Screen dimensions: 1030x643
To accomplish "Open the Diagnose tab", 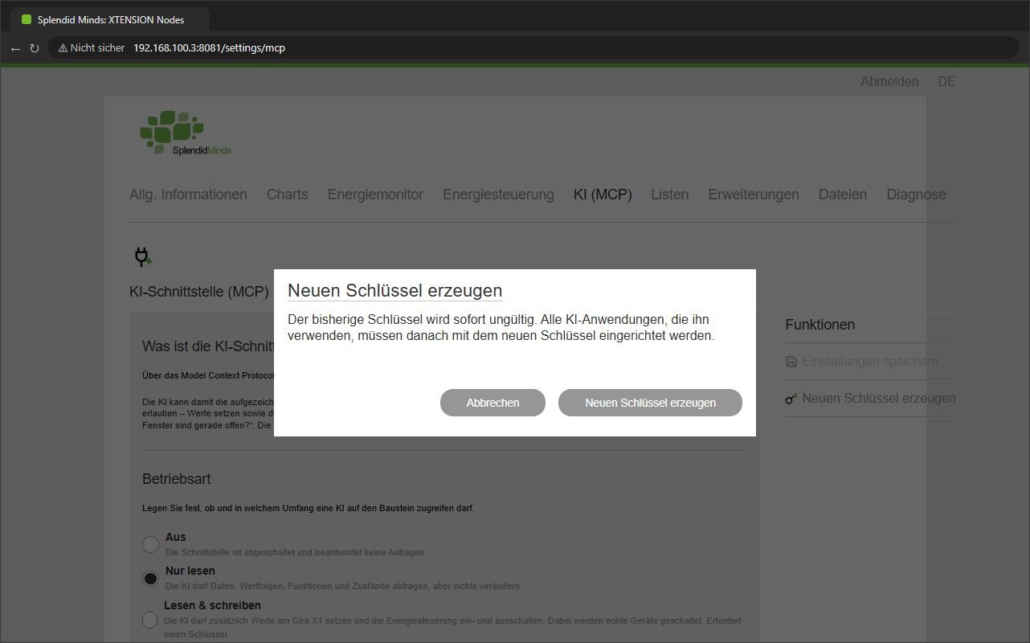I will (x=916, y=194).
